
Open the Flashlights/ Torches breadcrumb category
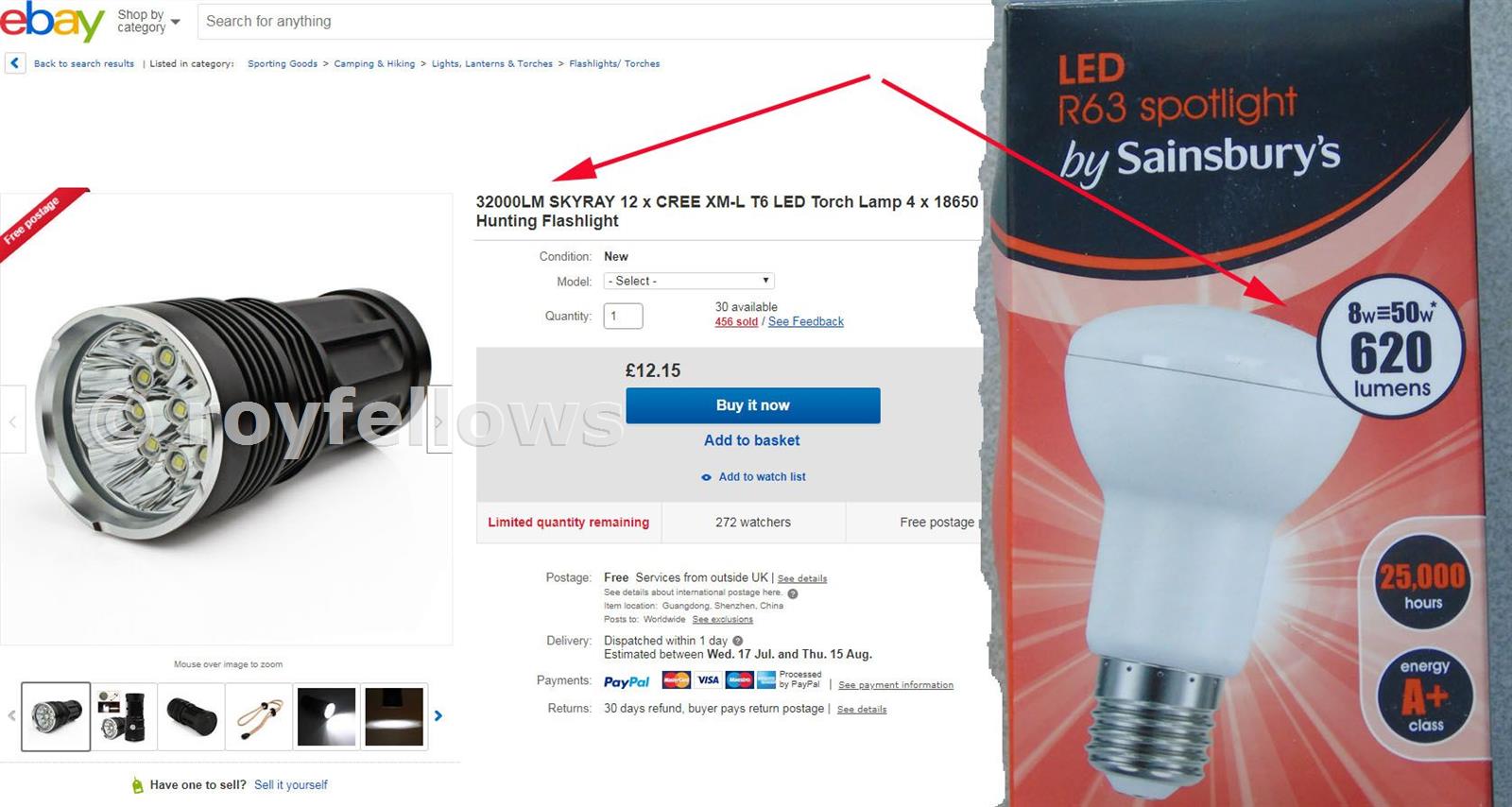(x=614, y=63)
